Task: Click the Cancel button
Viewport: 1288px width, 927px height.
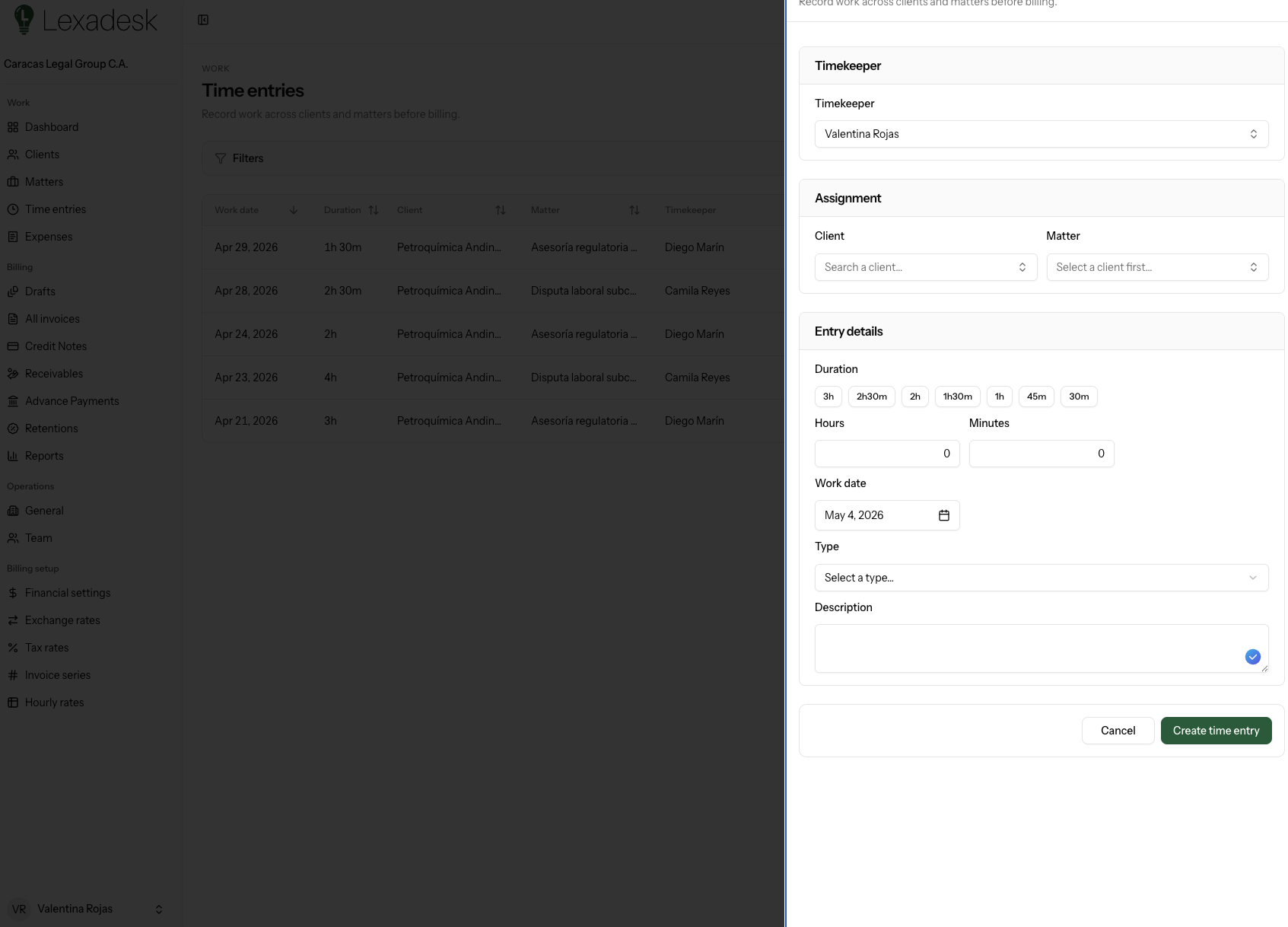Action: click(1118, 731)
